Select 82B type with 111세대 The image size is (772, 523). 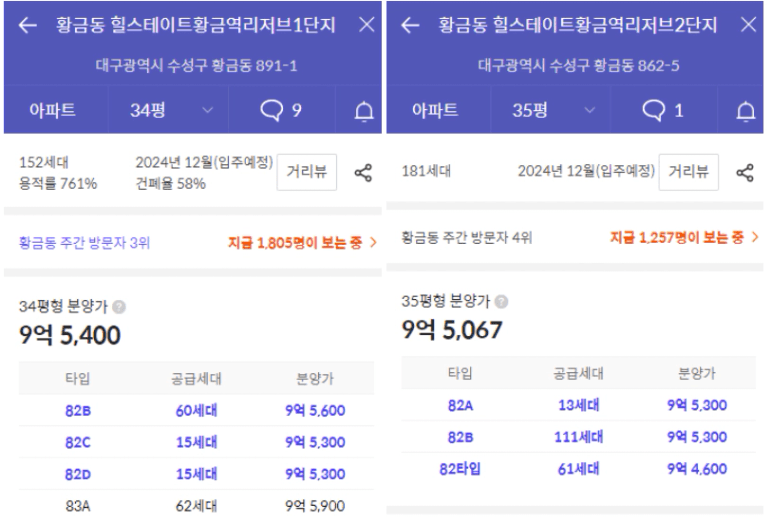(579, 437)
